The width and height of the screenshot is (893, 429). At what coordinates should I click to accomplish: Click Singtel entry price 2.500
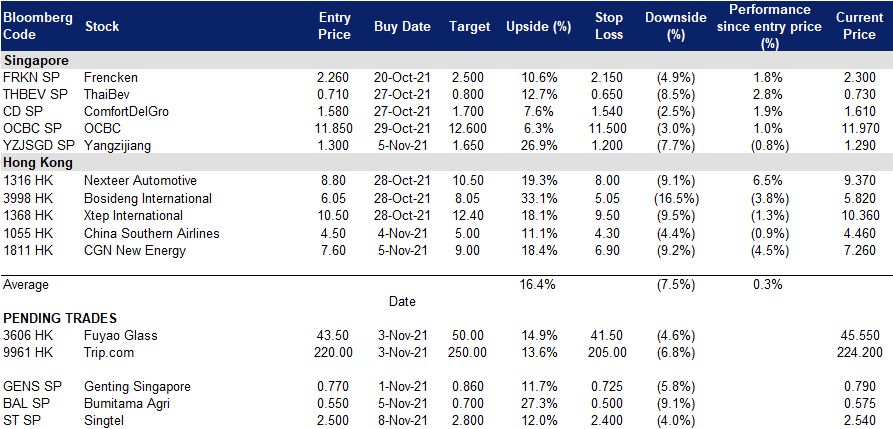334,421
